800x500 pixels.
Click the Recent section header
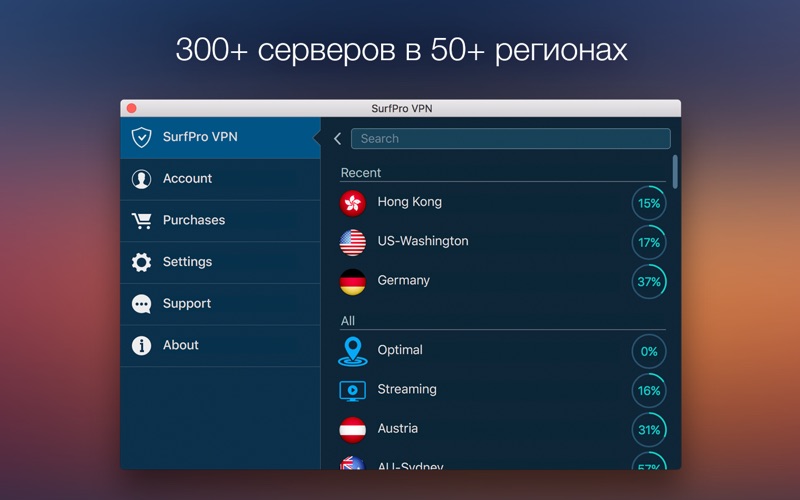(x=361, y=173)
